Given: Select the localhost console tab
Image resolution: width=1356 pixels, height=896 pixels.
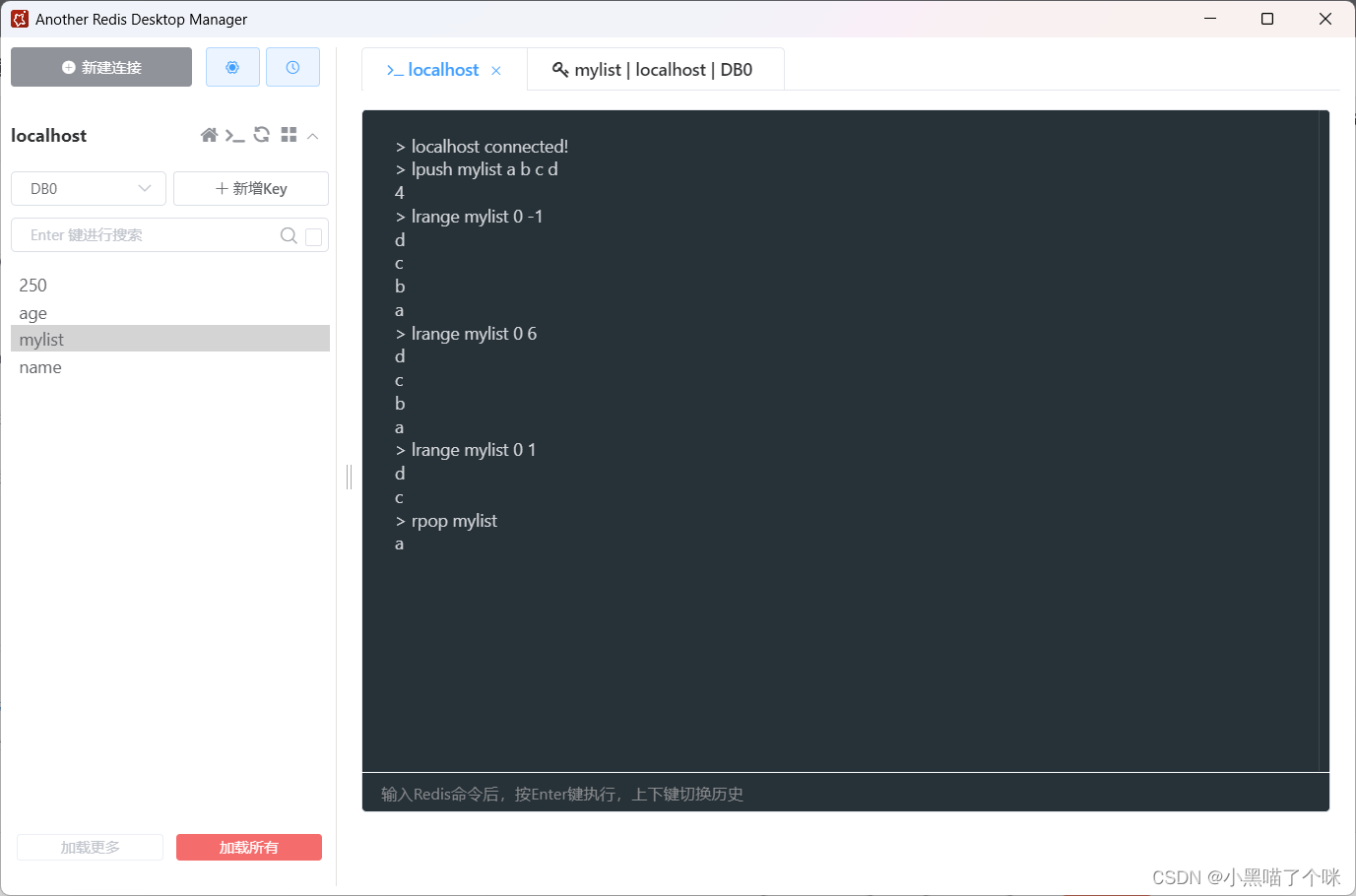Looking at the screenshot, I should click(x=438, y=69).
